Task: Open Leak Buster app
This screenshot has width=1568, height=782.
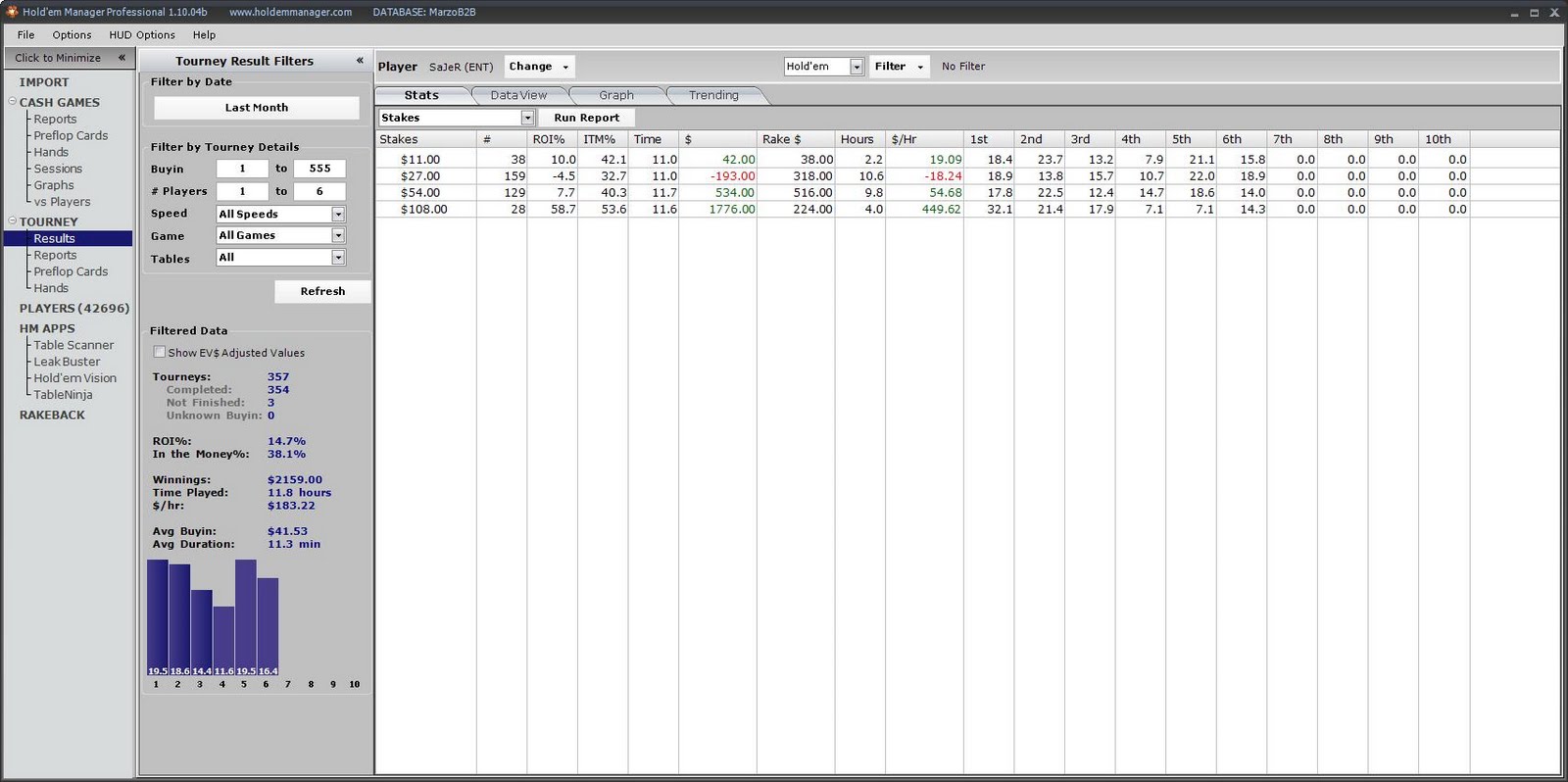Action: (x=67, y=362)
